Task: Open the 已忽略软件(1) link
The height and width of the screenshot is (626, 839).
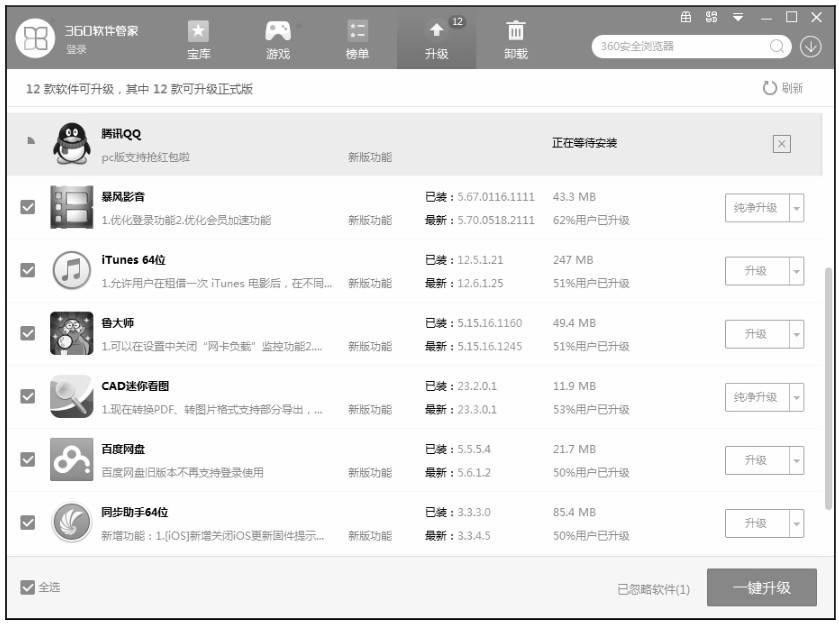Action: point(653,590)
